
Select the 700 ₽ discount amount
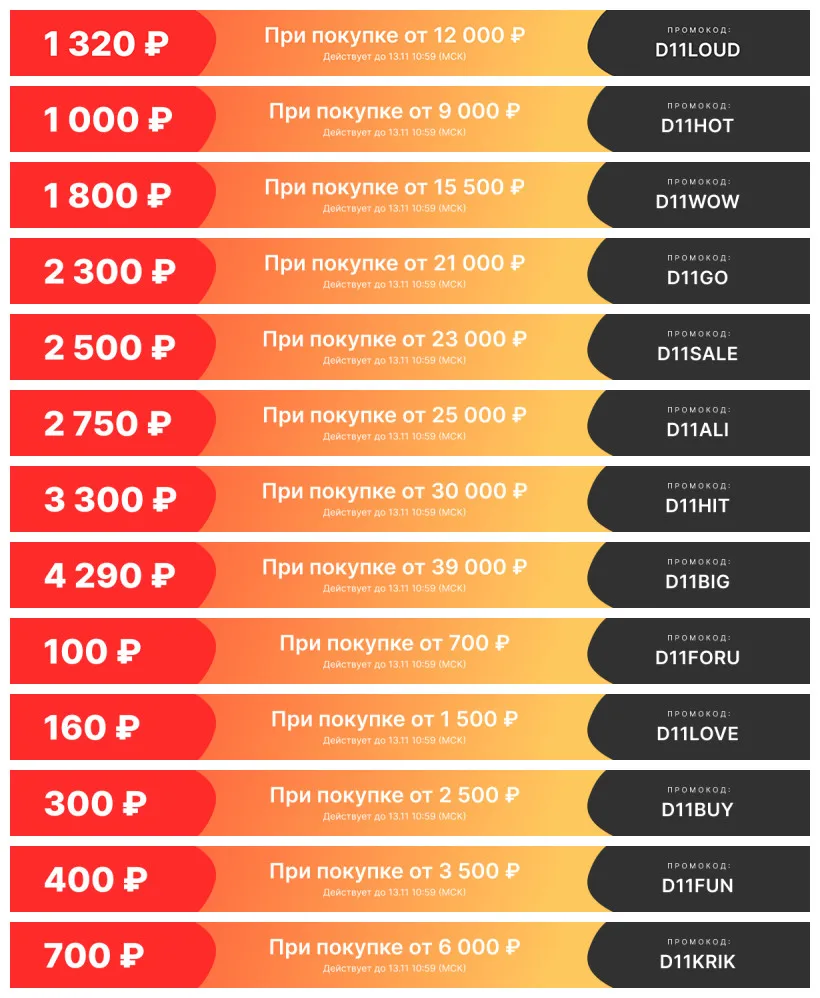tap(95, 956)
